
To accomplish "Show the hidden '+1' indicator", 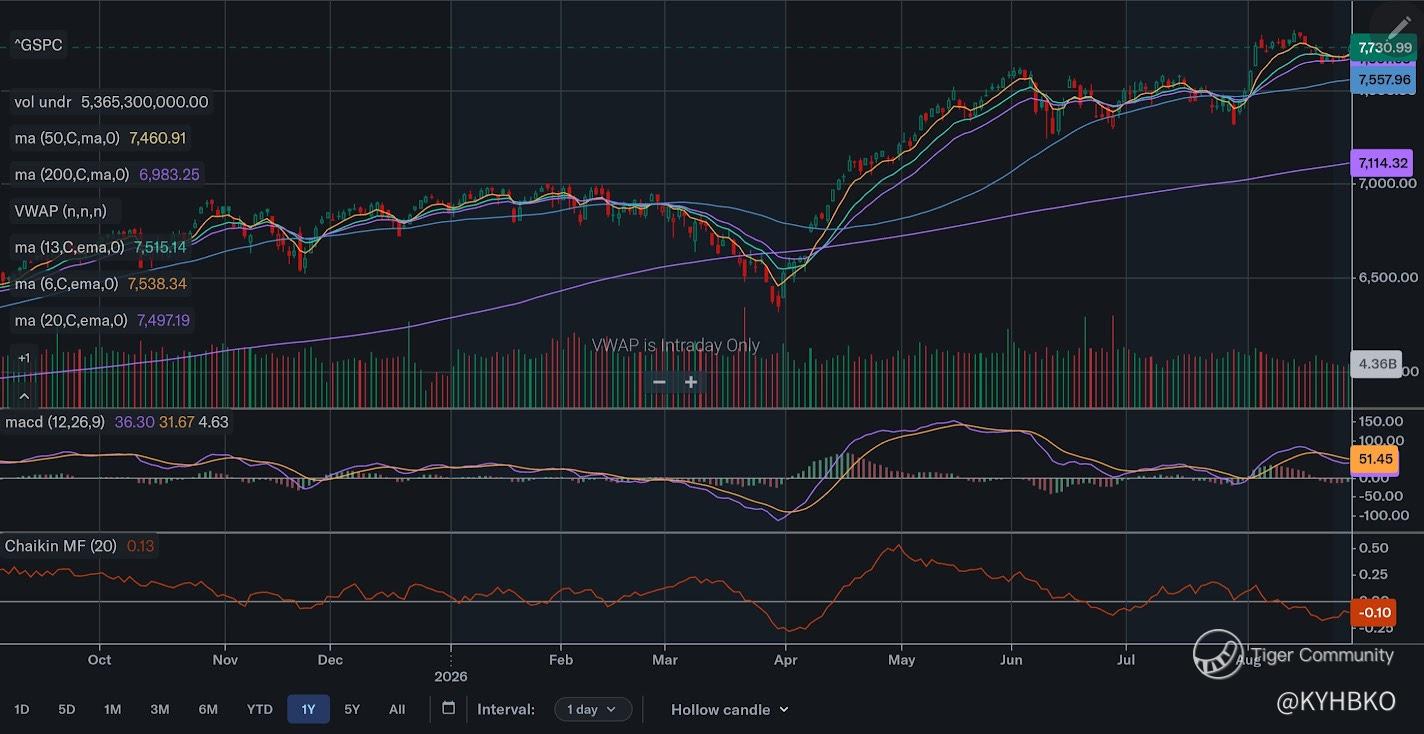I will click(24, 358).
